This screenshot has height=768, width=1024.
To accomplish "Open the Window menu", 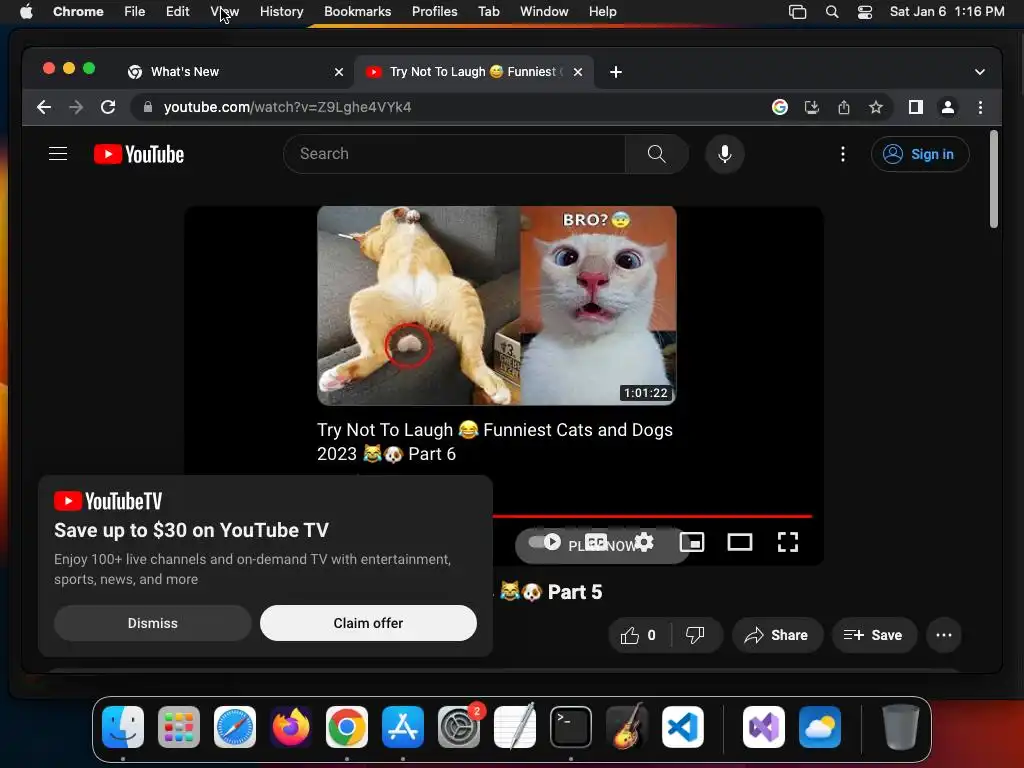I will 544,12.
